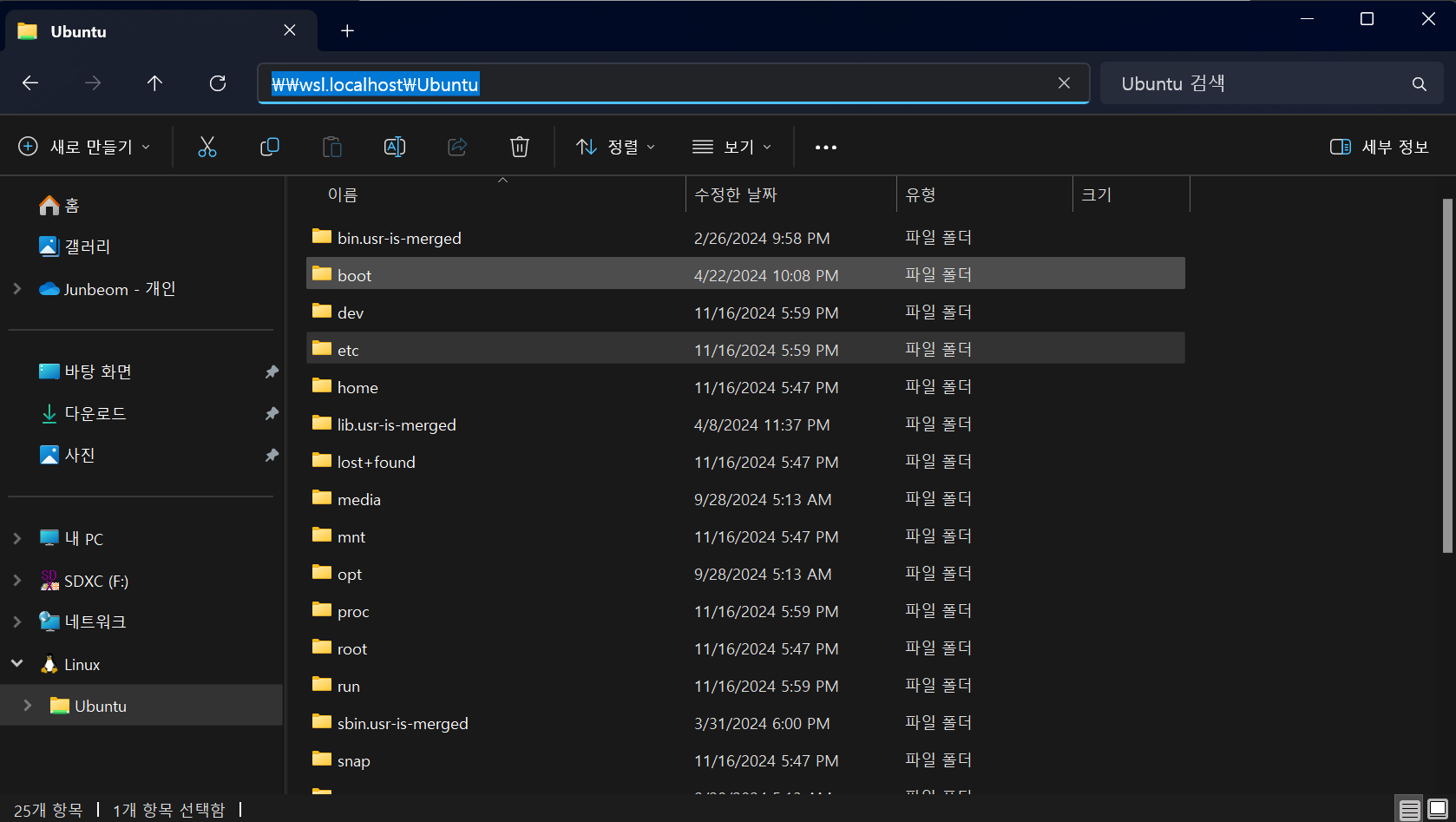The image size is (1456, 822).
Task: Open the 정렬 (Sort) dropdown
Action: [x=616, y=147]
